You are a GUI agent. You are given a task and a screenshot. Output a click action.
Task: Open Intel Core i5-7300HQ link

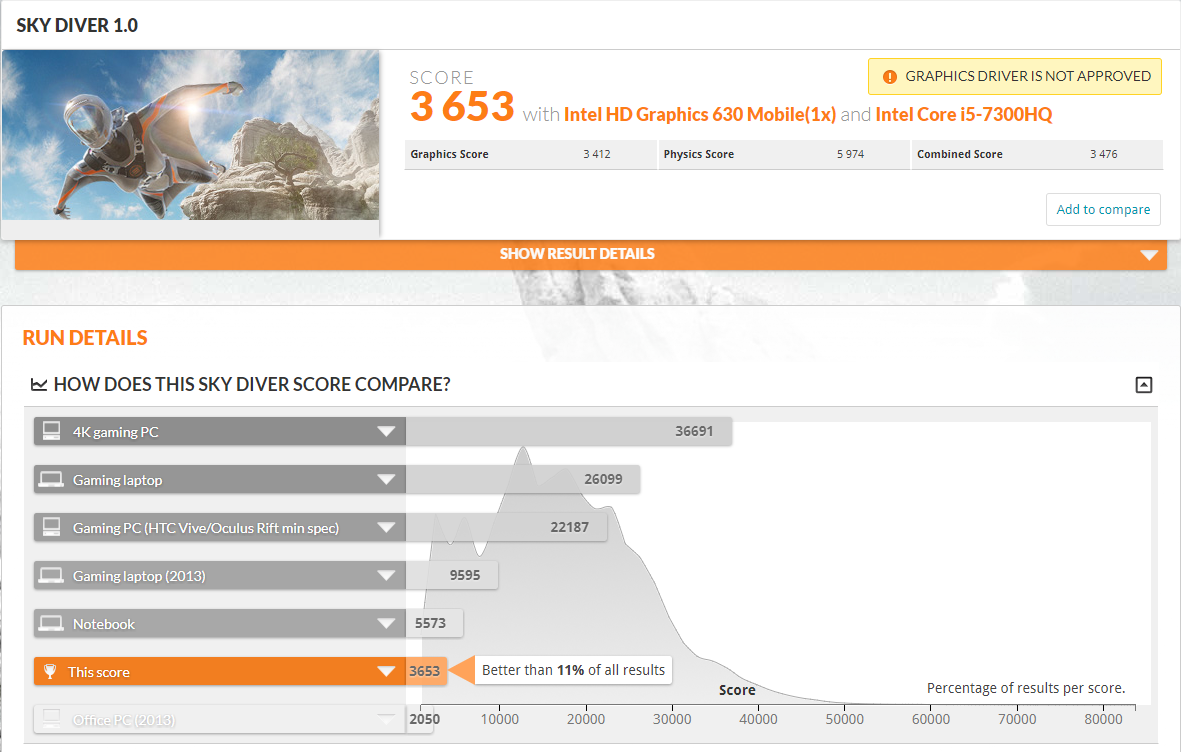pyautogui.click(x=963, y=115)
